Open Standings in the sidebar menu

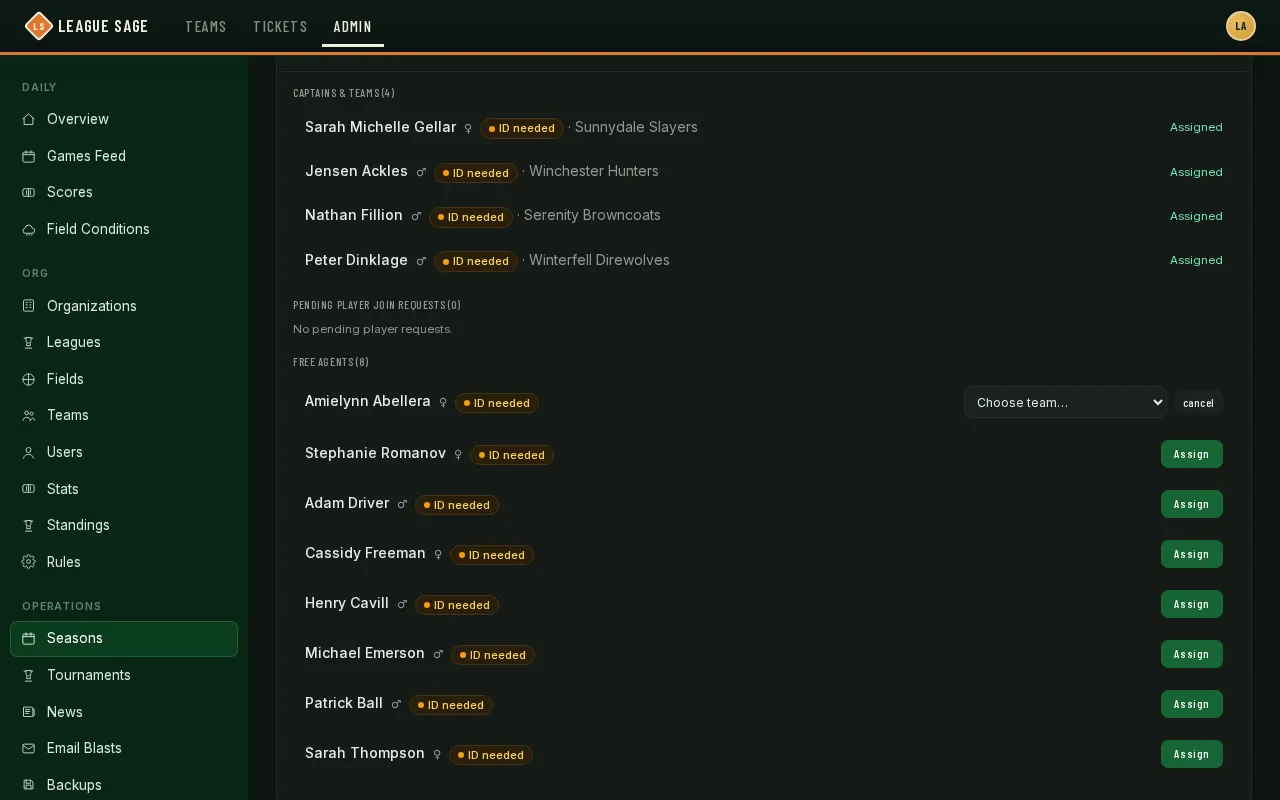(124, 525)
